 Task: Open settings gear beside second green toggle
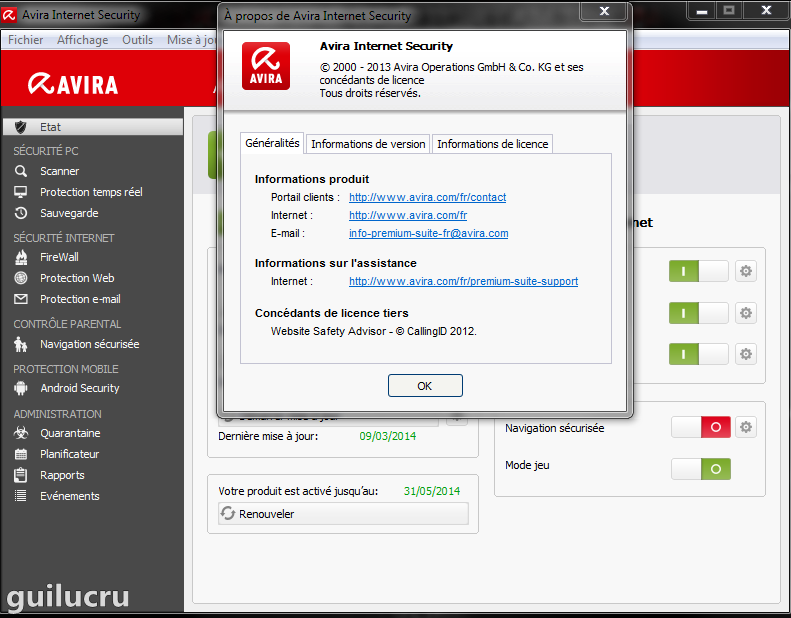pyautogui.click(x=746, y=313)
